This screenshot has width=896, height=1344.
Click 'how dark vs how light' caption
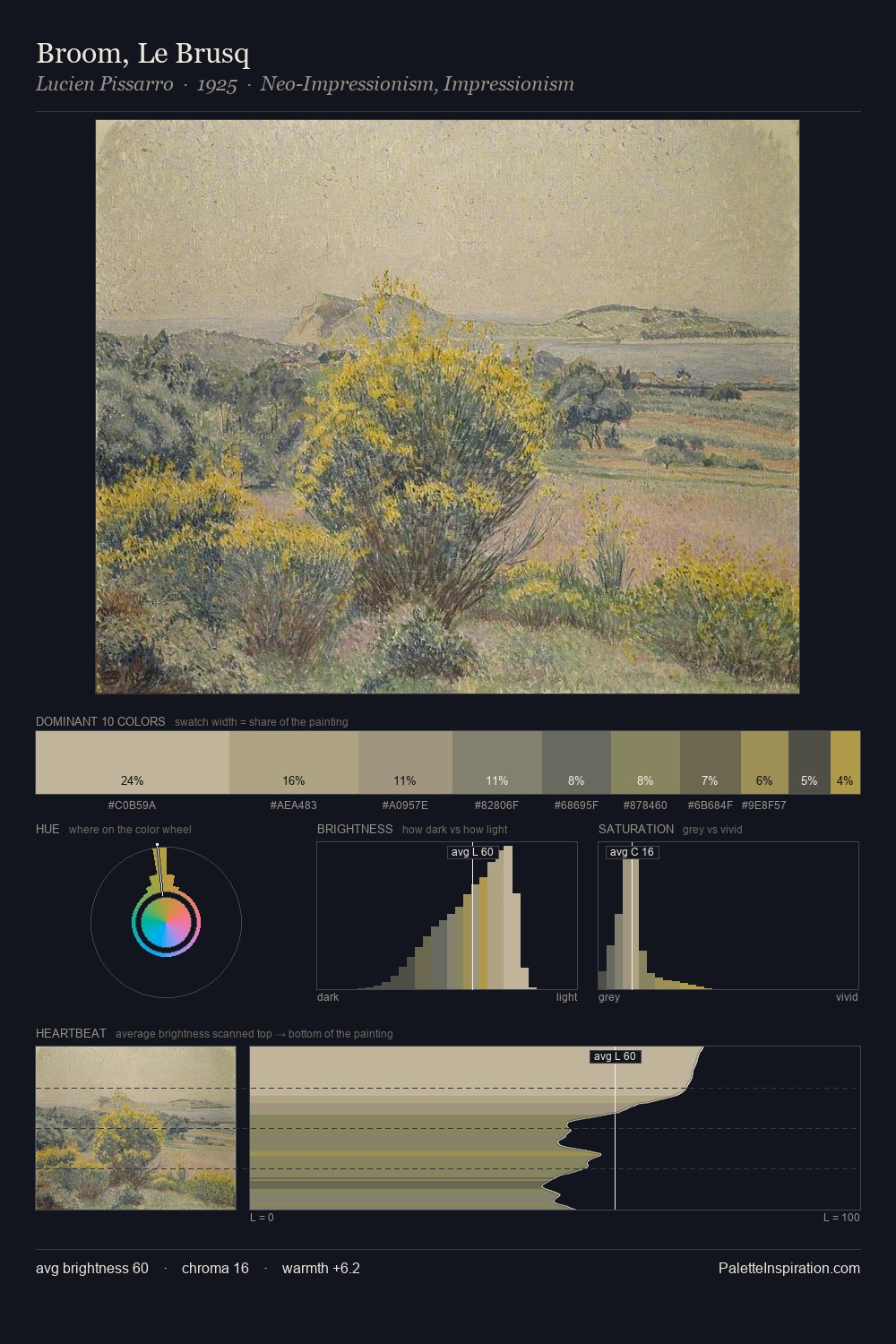[x=455, y=830]
